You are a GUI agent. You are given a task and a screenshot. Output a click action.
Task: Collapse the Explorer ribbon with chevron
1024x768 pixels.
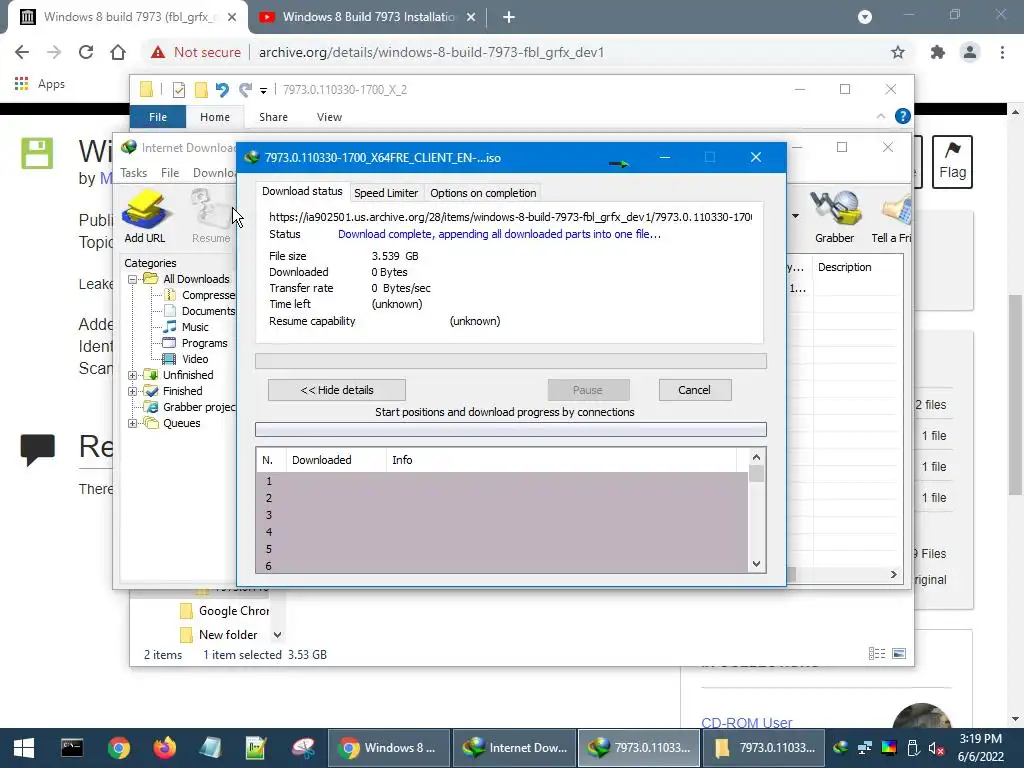coord(880,116)
